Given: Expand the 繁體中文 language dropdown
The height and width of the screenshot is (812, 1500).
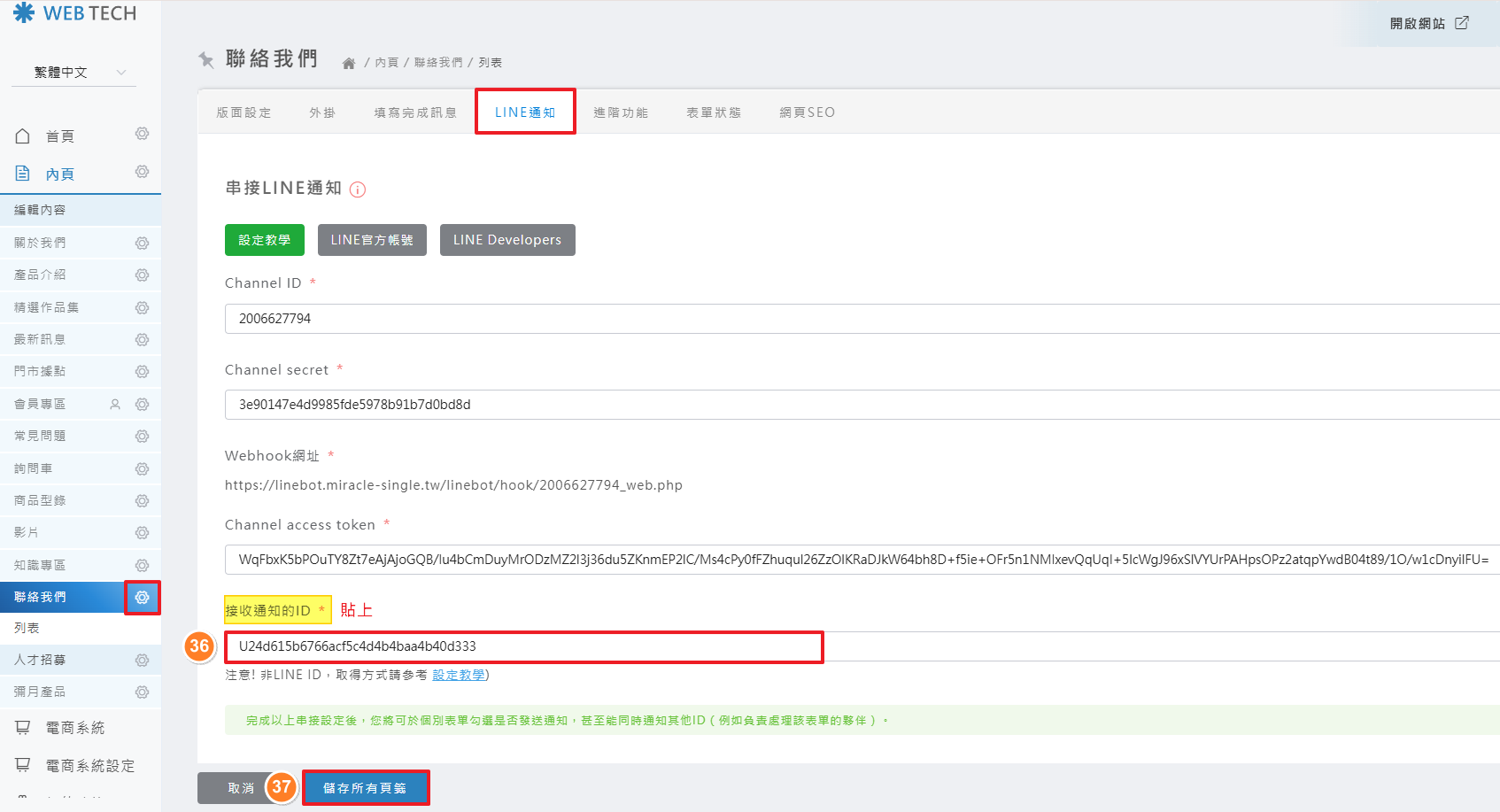Looking at the screenshot, I should click(74, 73).
